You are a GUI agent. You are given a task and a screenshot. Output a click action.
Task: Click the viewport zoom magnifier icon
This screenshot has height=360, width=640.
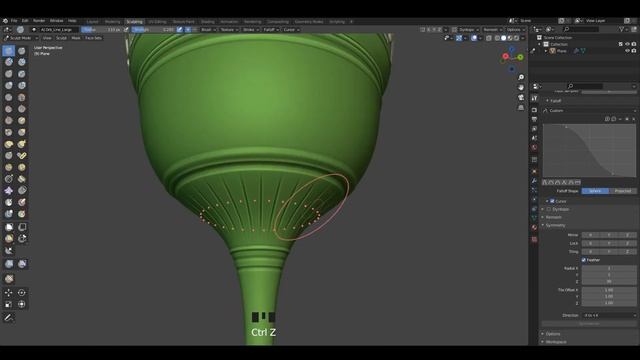tap(521, 77)
